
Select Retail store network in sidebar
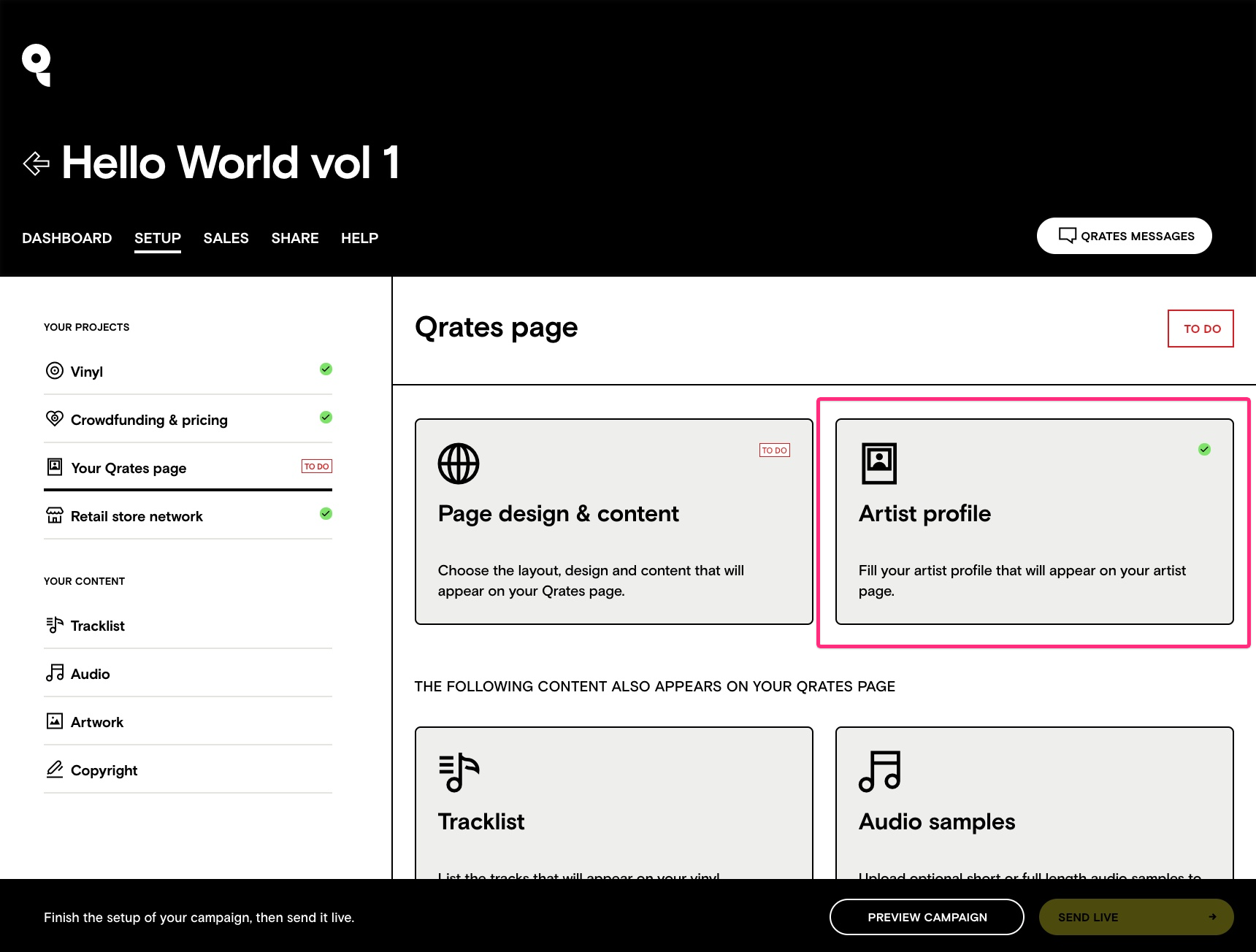point(188,515)
